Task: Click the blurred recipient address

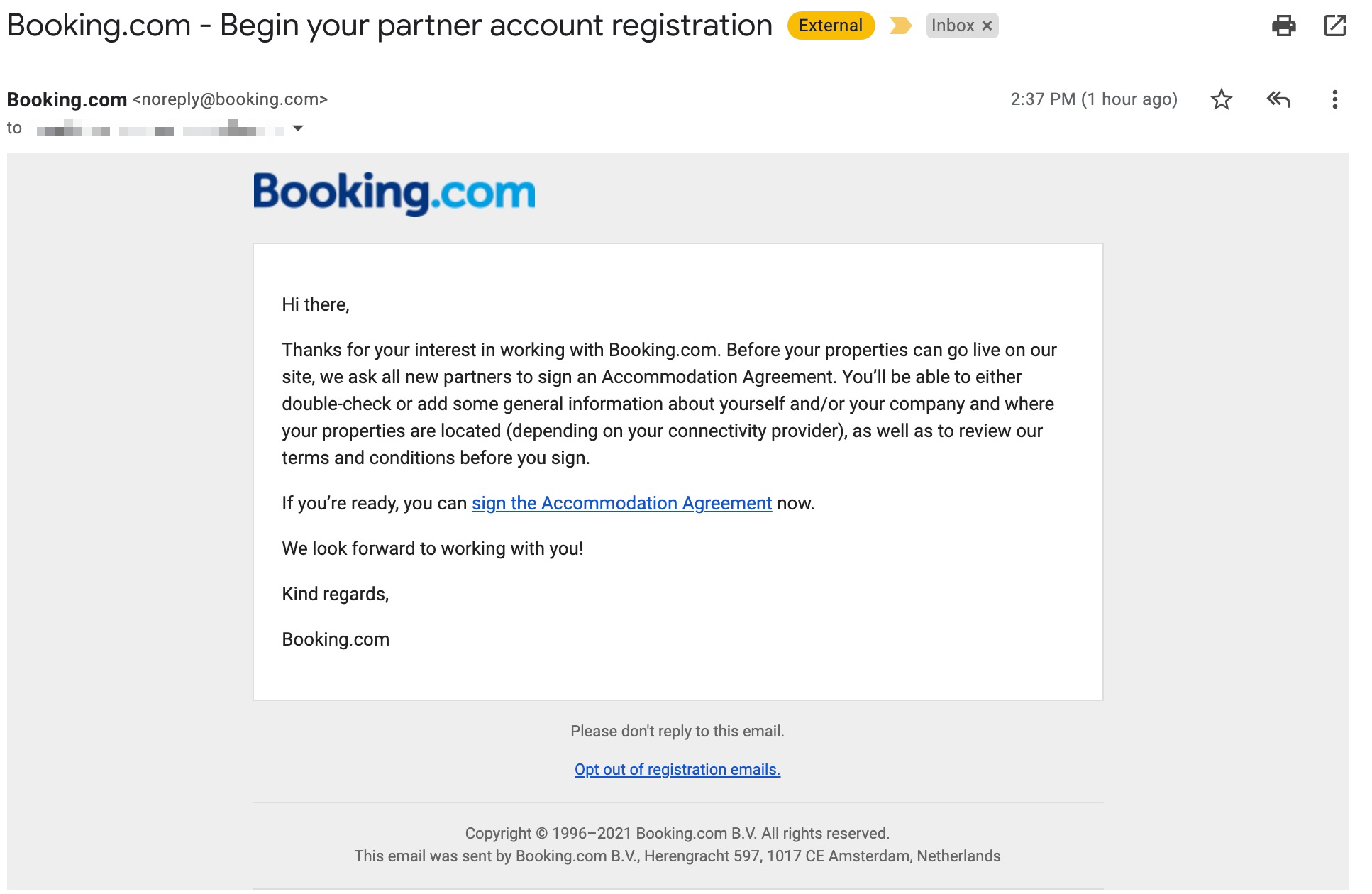Action: coord(160,130)
